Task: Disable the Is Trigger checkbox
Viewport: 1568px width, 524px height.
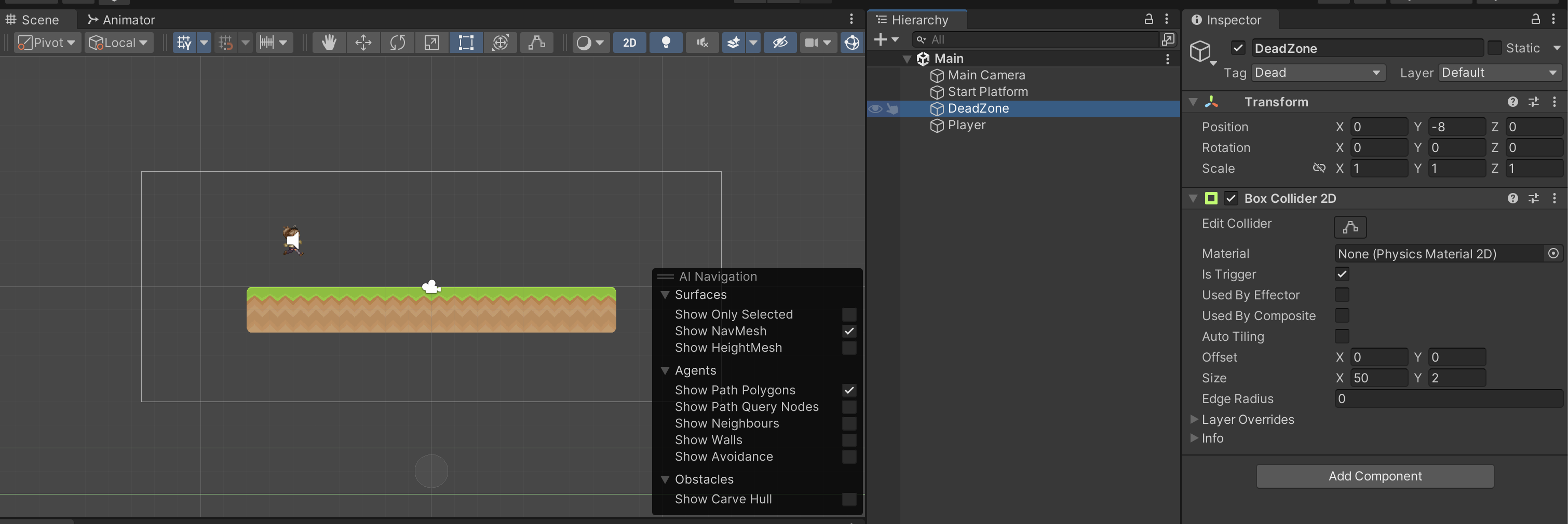Action: [x=1342, y=274]
